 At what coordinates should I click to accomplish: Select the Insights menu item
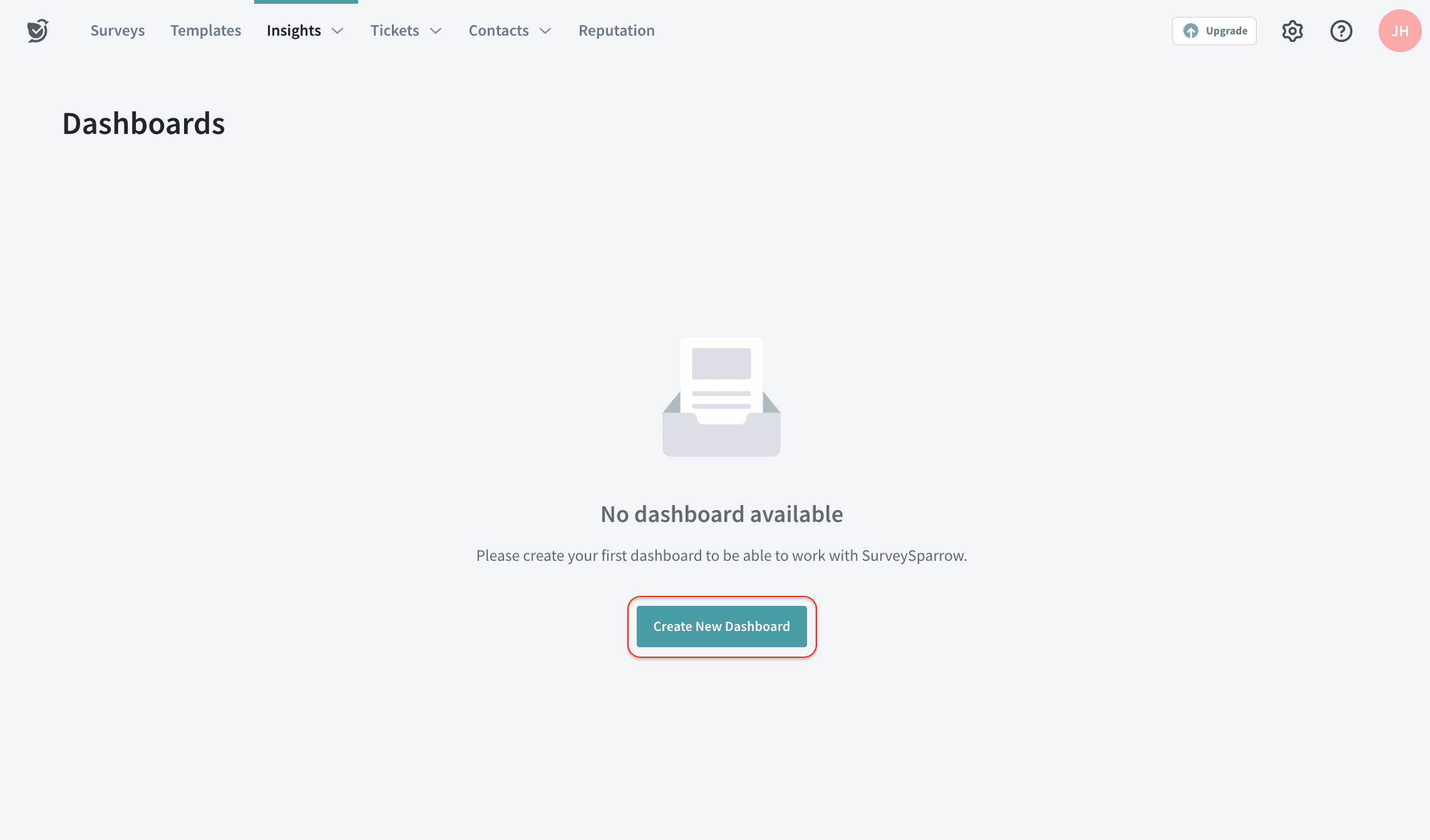294,30
